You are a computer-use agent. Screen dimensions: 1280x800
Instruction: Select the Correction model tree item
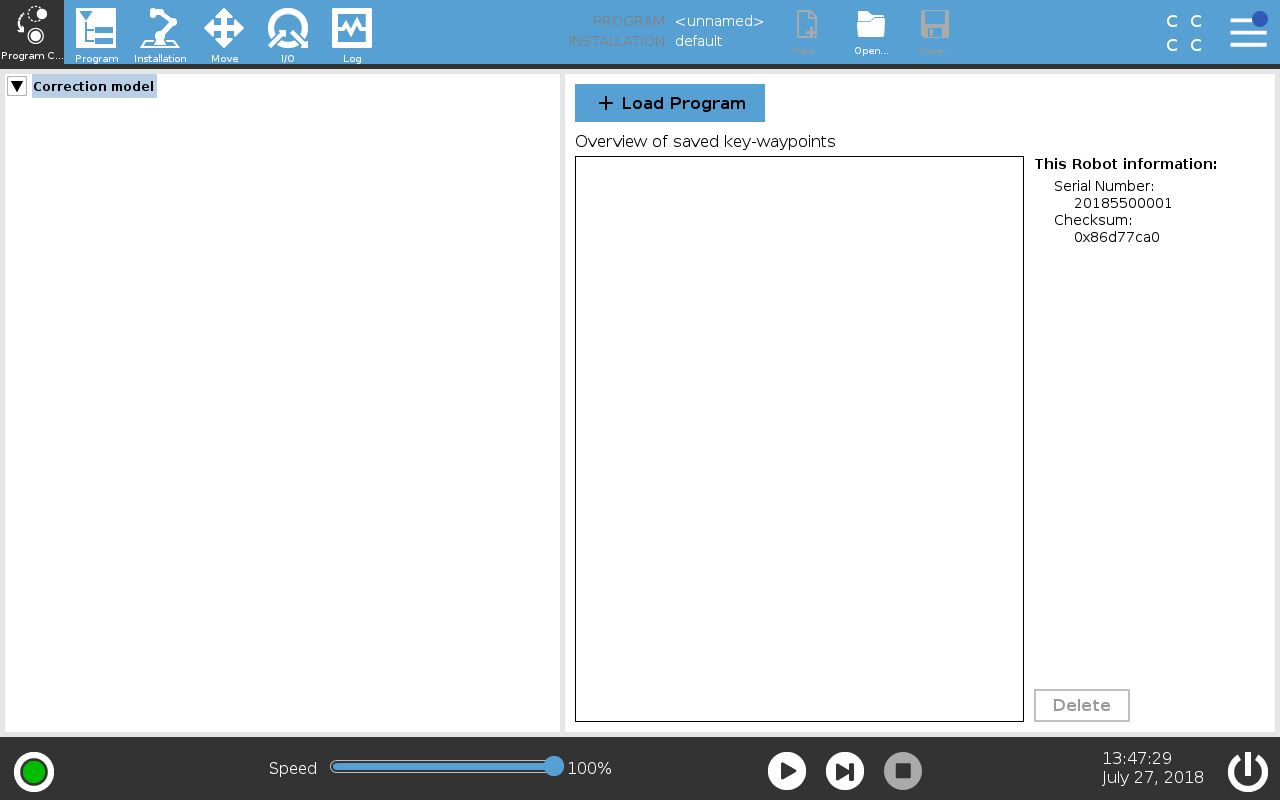click(x=94, y=86)
